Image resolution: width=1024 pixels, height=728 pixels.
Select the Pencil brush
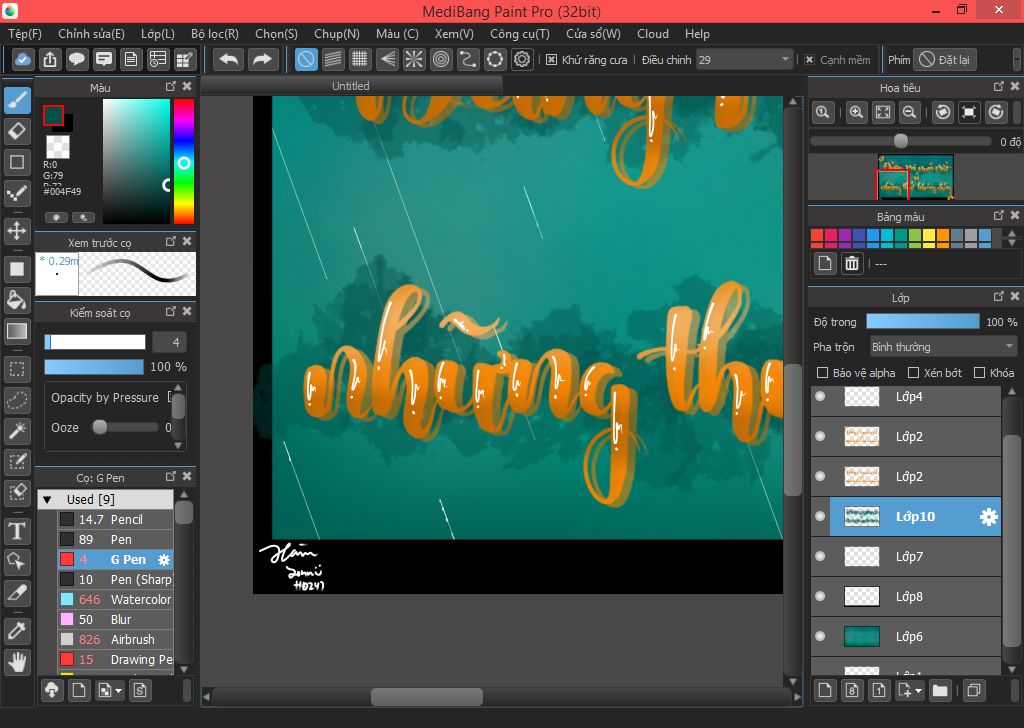click(116, 519)
